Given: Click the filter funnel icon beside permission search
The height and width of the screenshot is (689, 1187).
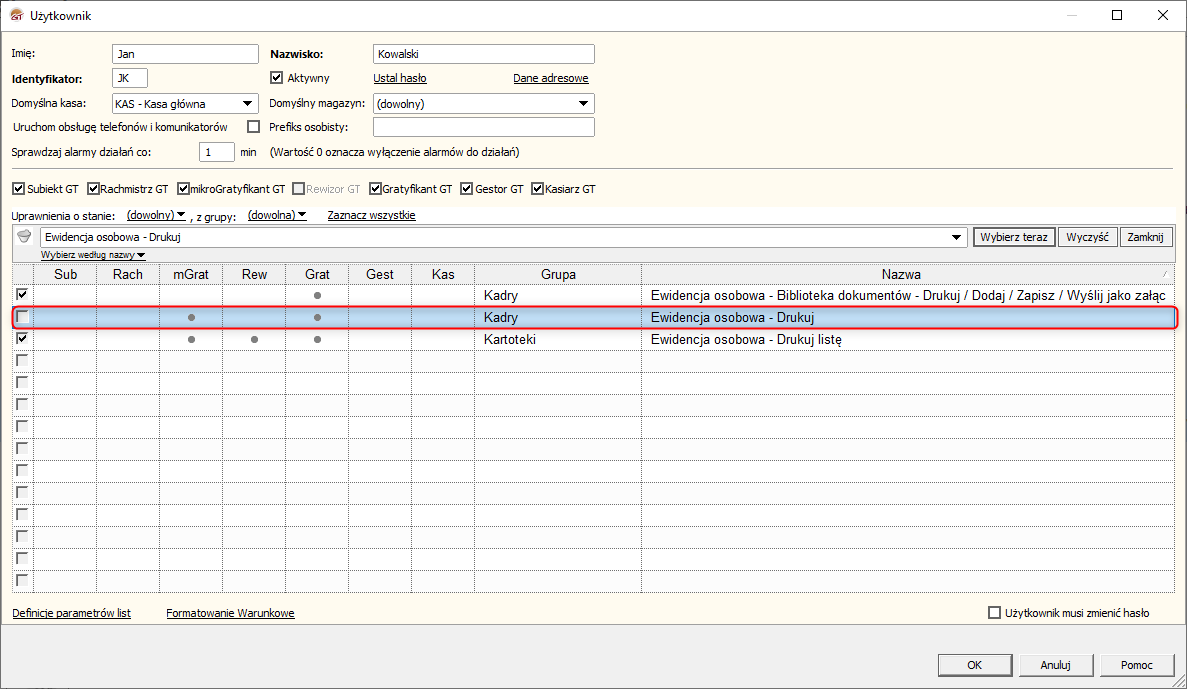Looking at the screenshot, I should 24,237.
